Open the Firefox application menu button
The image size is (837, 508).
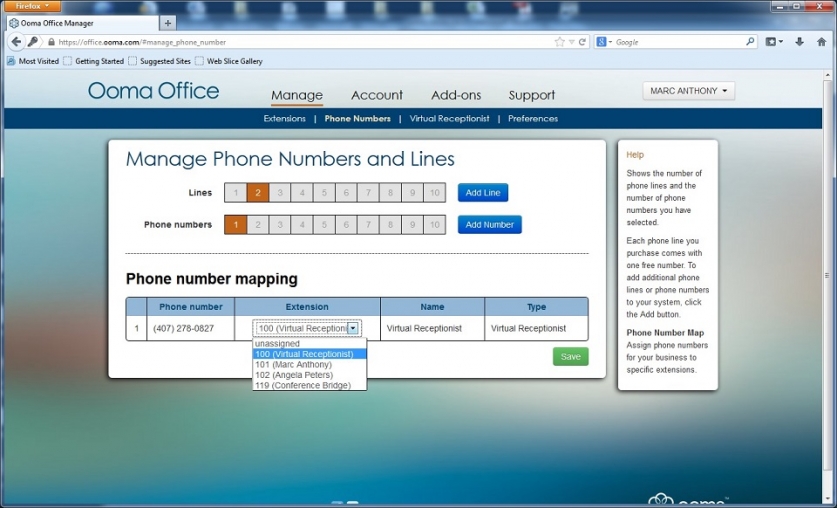point(32,6)
